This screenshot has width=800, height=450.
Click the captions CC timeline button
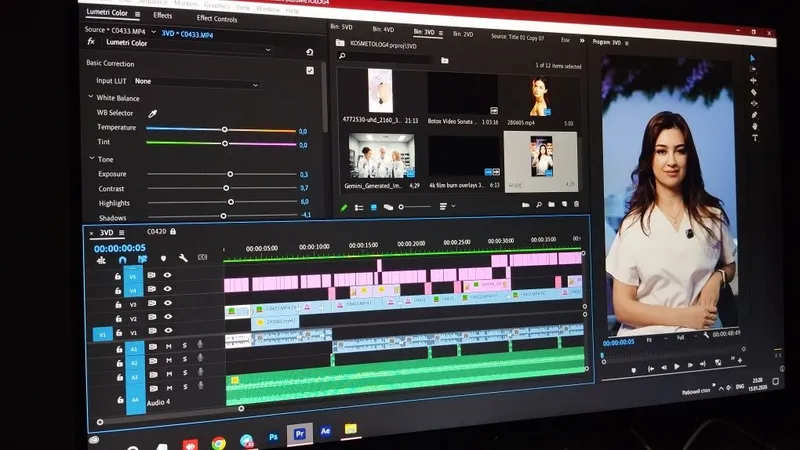point(203,257)
